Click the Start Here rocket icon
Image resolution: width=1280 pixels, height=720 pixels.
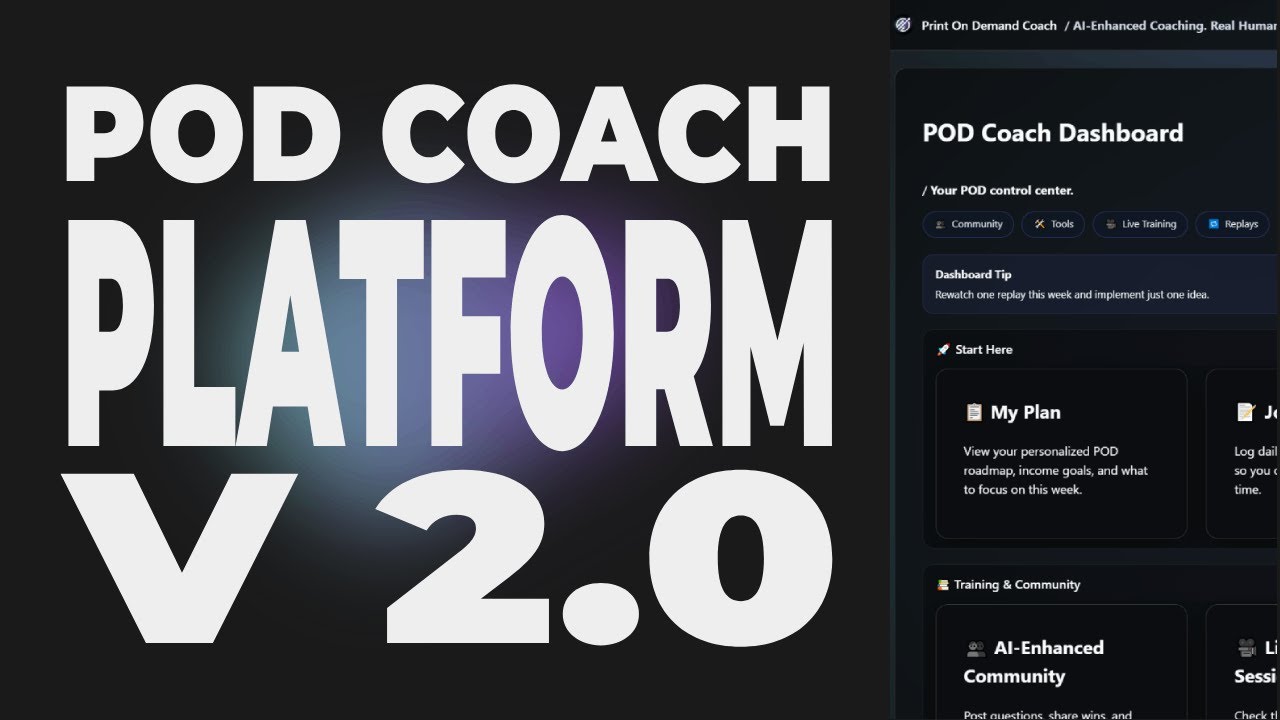point(942,350)
